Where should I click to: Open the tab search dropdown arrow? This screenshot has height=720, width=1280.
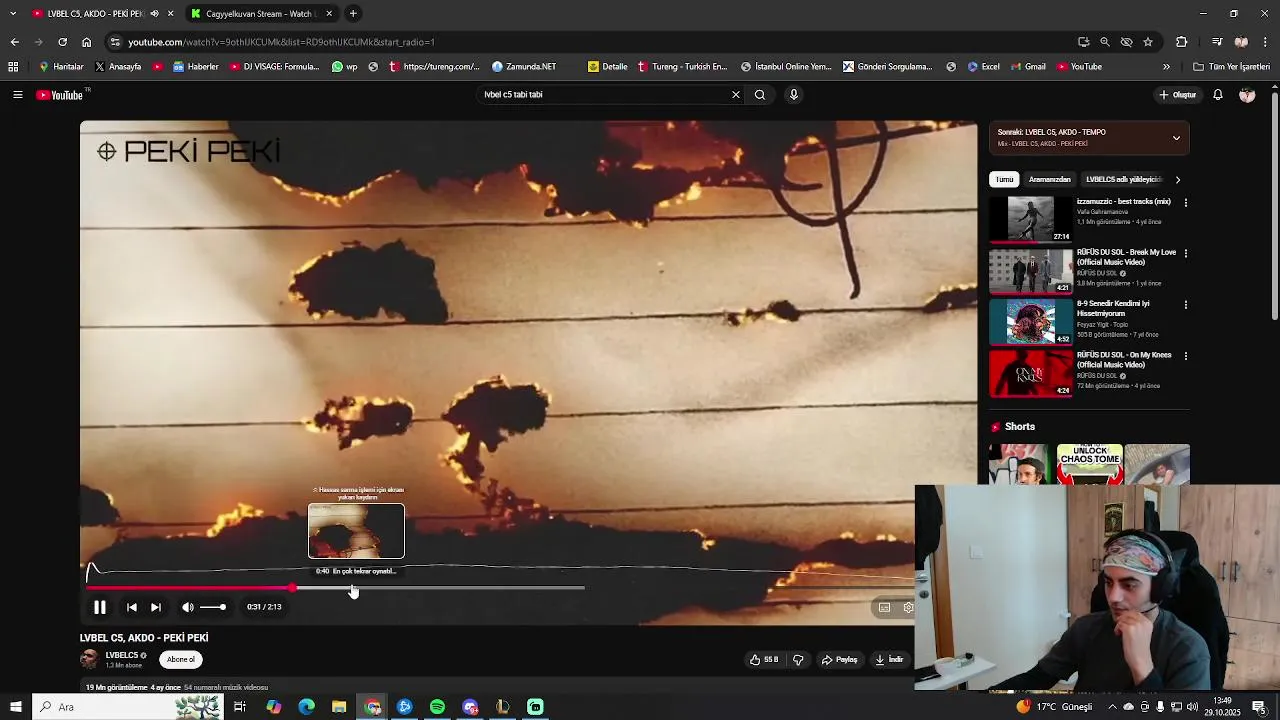pos(13,14)
